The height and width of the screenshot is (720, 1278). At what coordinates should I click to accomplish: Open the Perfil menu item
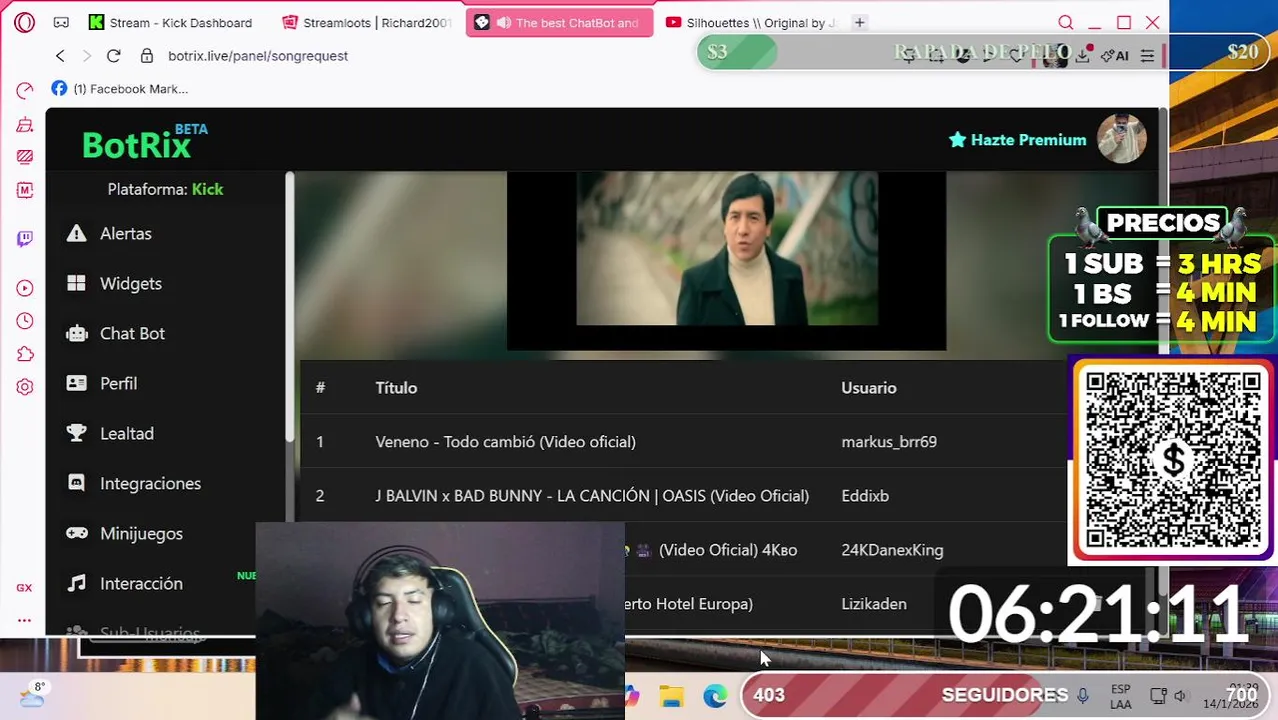[118, 383]
